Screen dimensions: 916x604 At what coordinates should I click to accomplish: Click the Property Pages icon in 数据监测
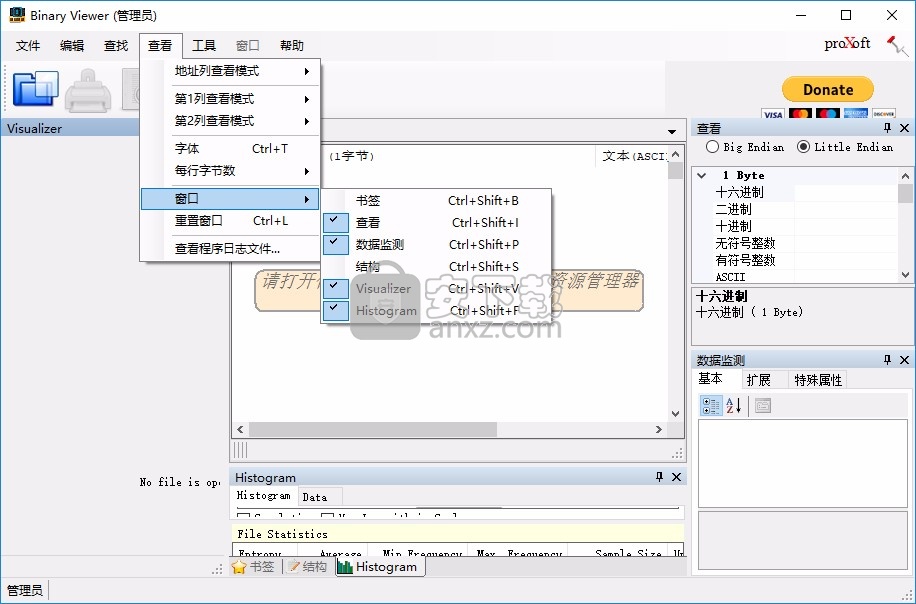tap(762, 405)
